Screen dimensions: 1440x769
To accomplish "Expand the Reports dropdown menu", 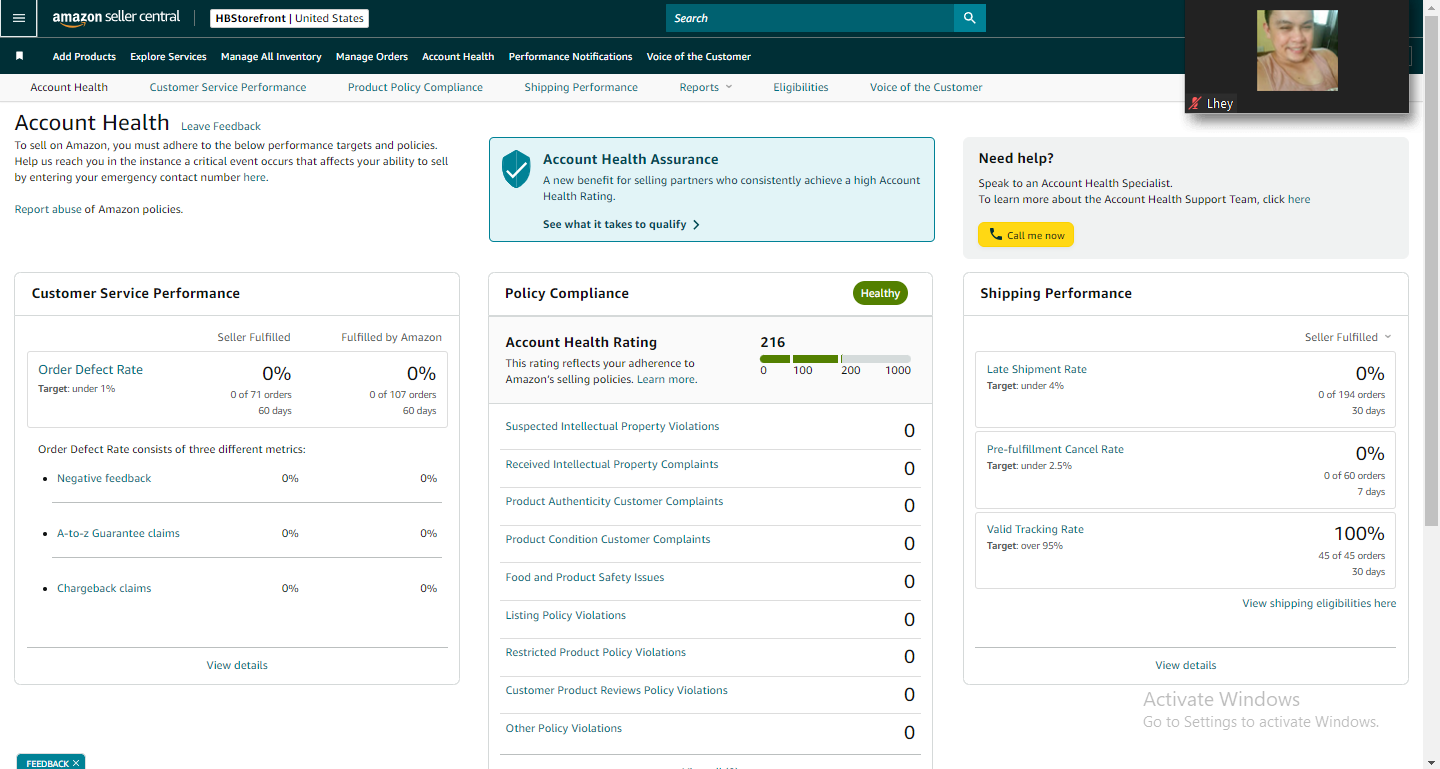I will (706, 87).
